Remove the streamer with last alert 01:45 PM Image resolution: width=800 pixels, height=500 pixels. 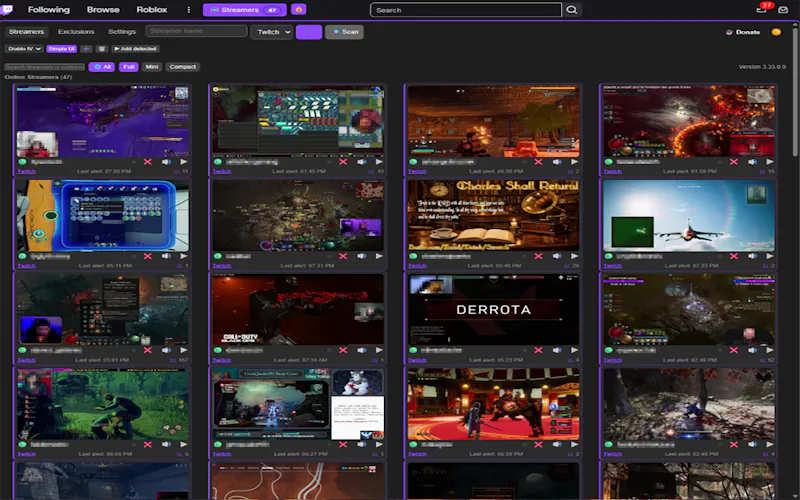click(343, 162)
